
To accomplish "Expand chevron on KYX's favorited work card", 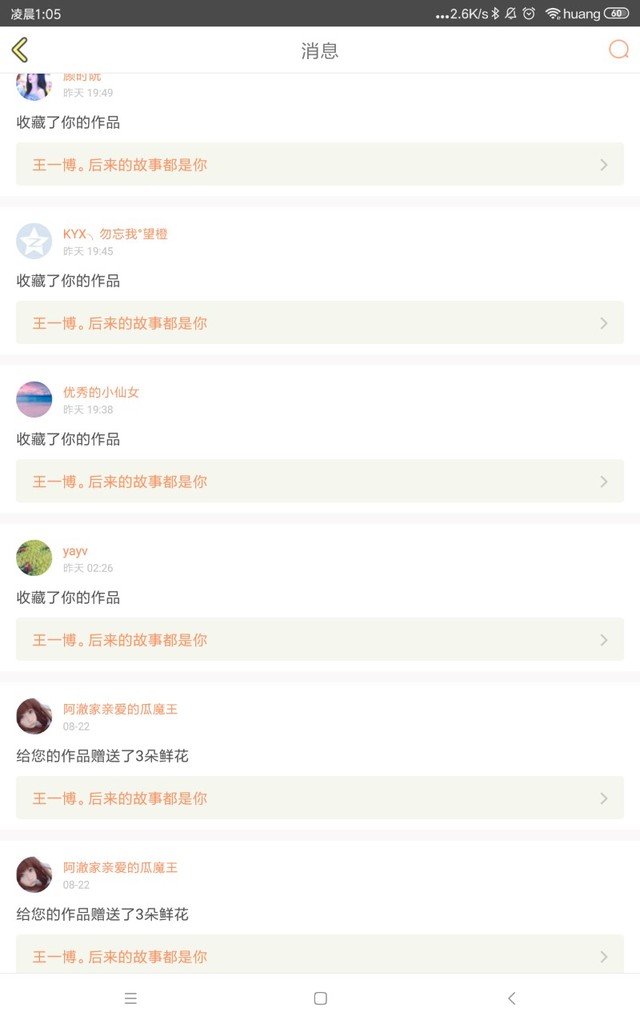I will coord(604,323).
